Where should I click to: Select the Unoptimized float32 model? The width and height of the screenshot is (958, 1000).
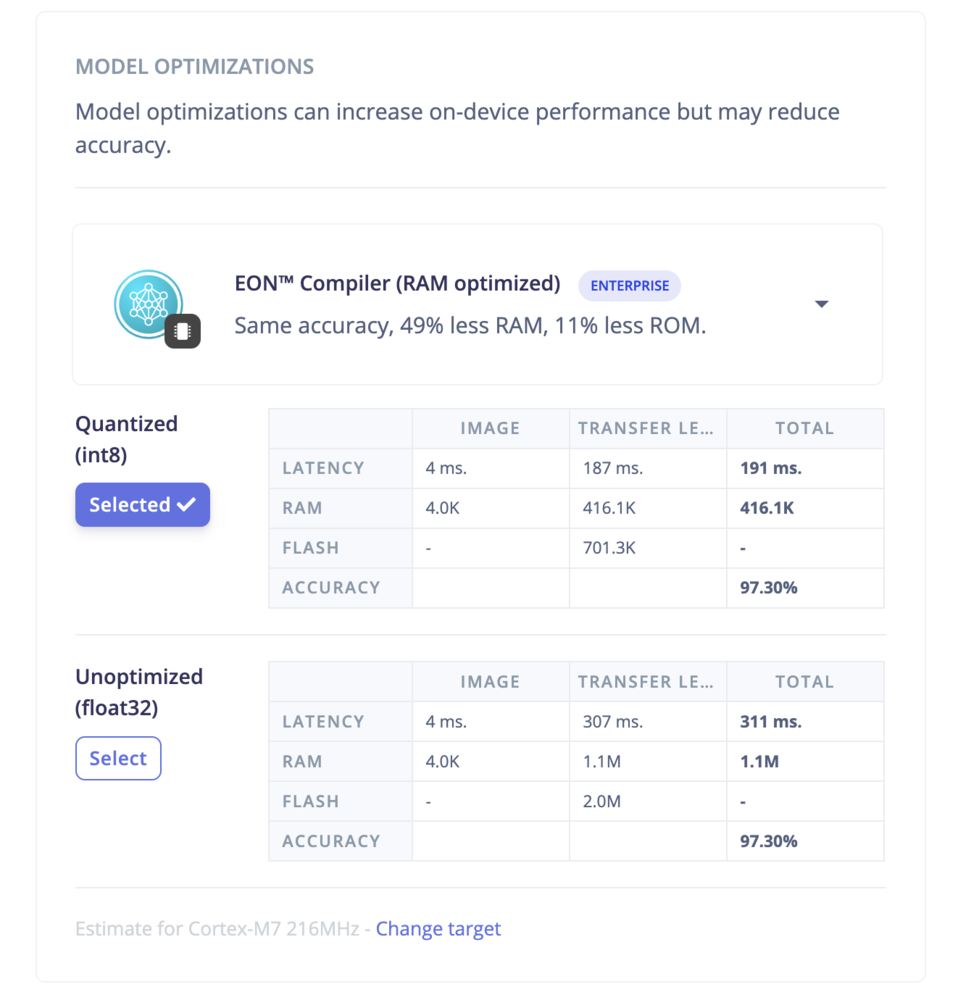click(x=118, y=758)
